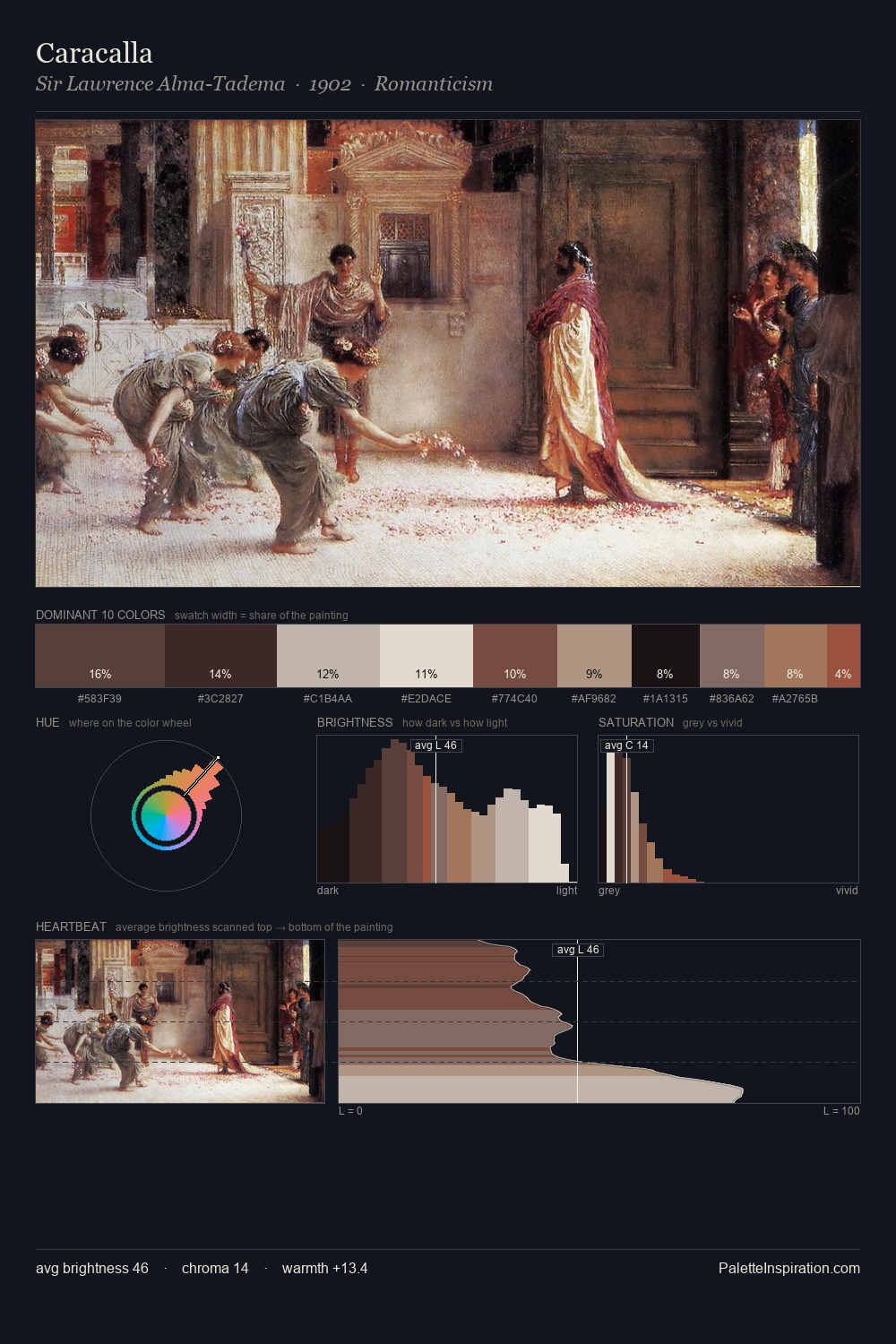Click the hex label #E2DACE
Screen dimensions: 896x1344
click(x=426, y=698)
